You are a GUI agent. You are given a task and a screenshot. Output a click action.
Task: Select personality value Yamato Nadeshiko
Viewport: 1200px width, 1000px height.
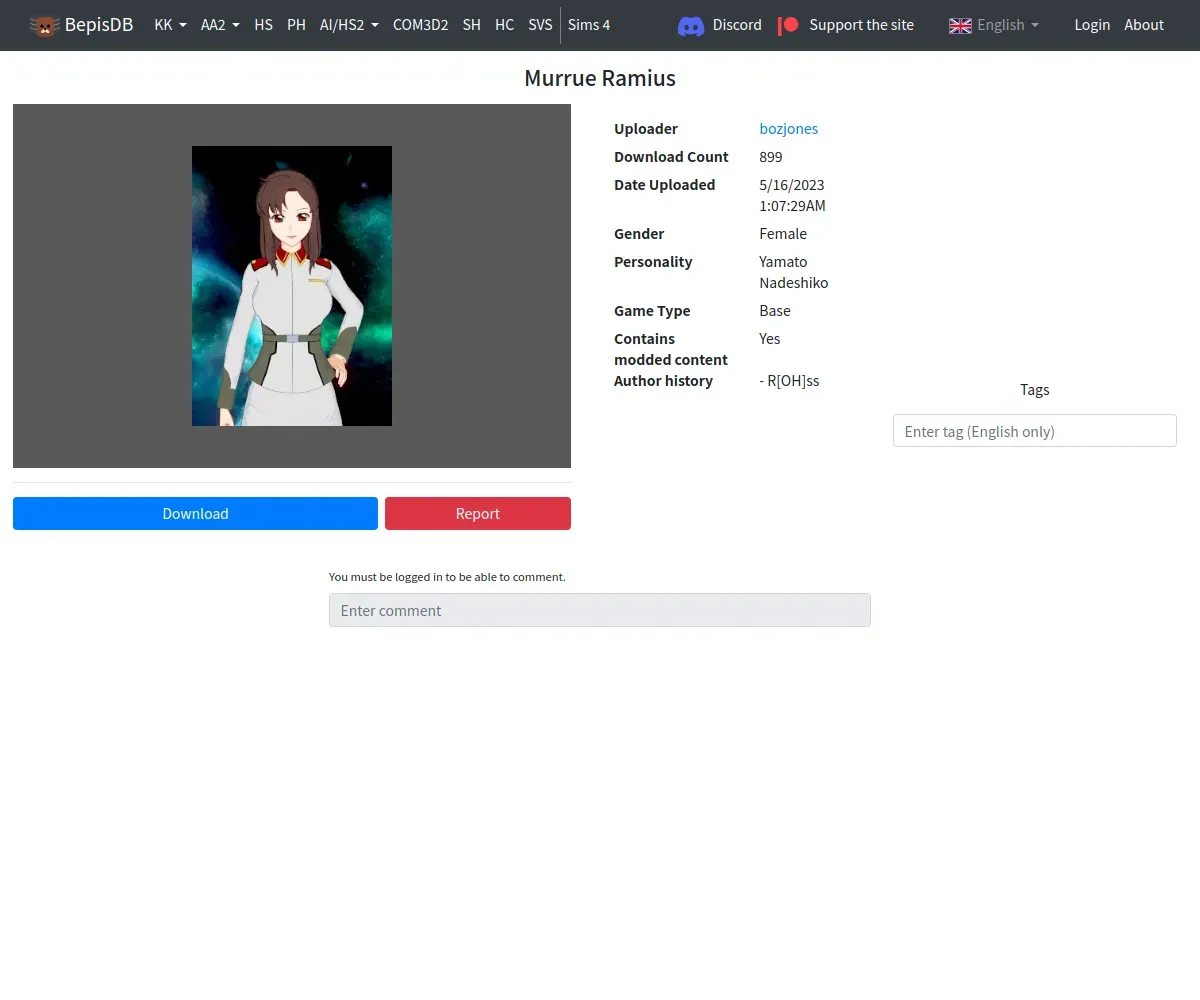coord(794,272)
